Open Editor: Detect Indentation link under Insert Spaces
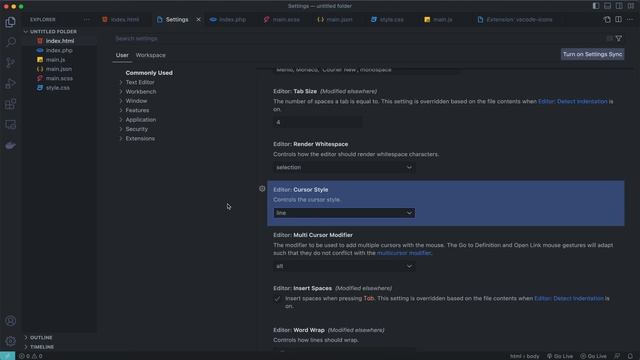The height and width of the screenshot is (360, 640). (569, 298)
